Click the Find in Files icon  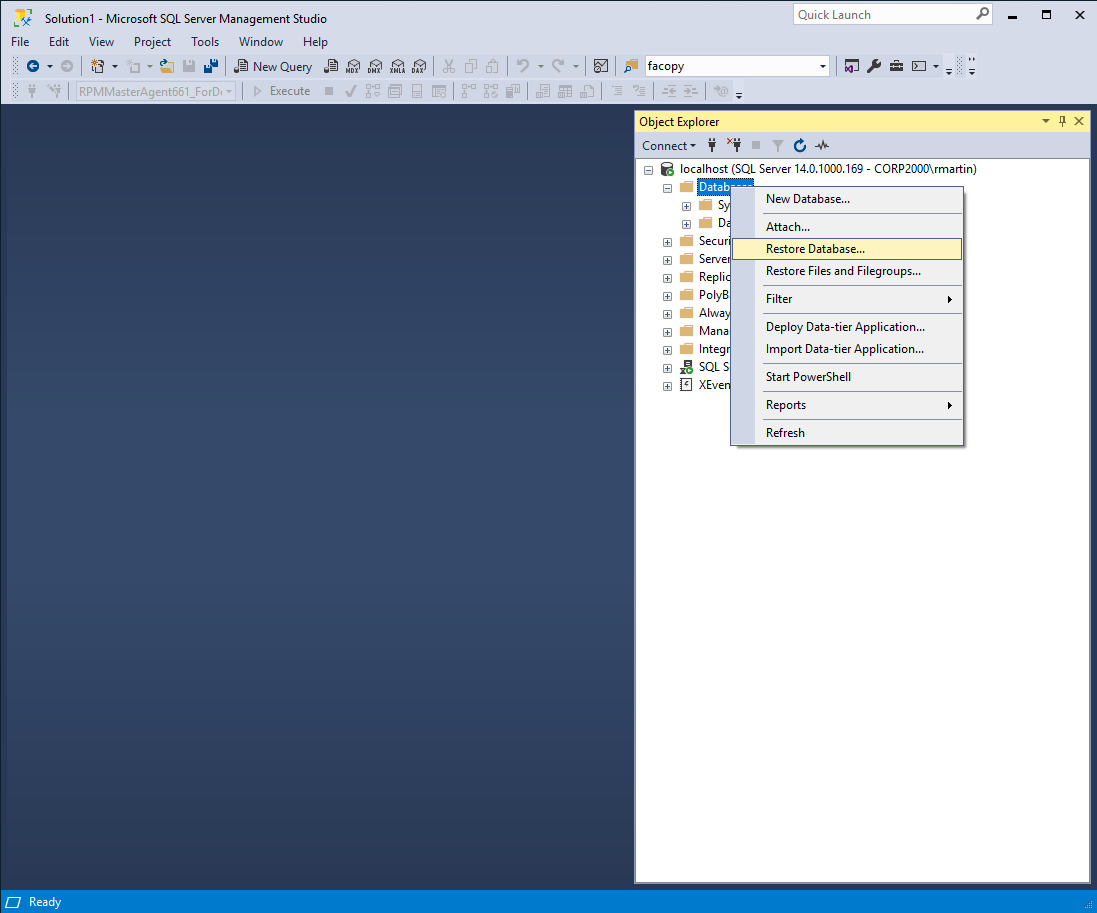click(630, 66)
